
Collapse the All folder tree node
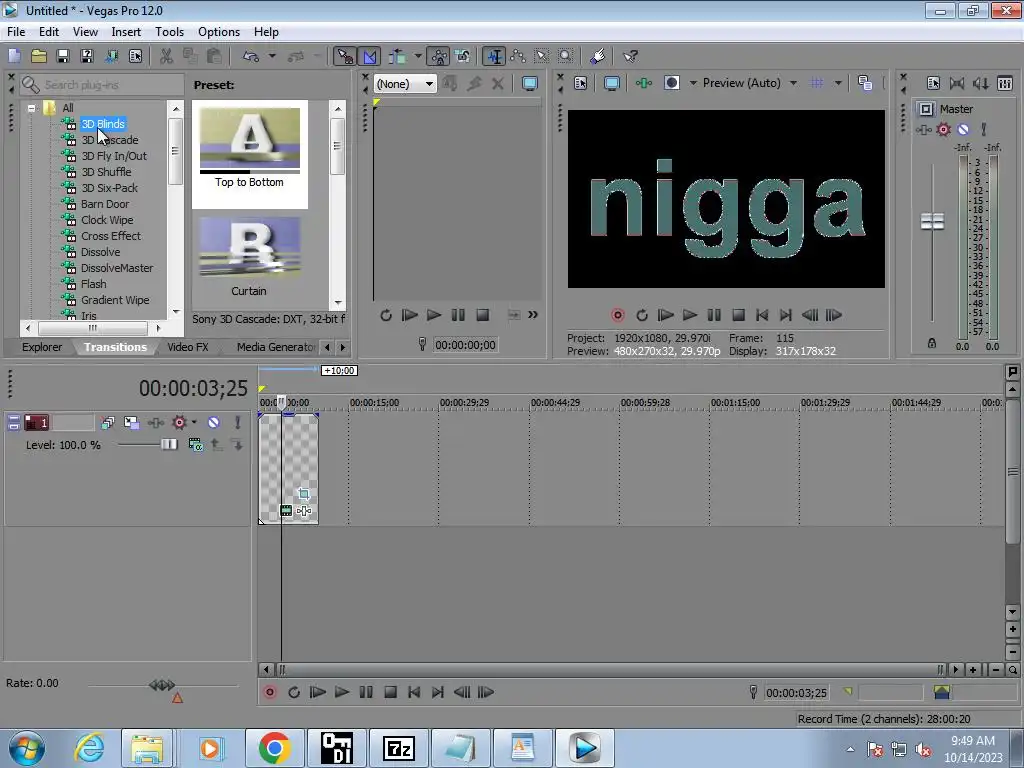(x=31, y=108)
